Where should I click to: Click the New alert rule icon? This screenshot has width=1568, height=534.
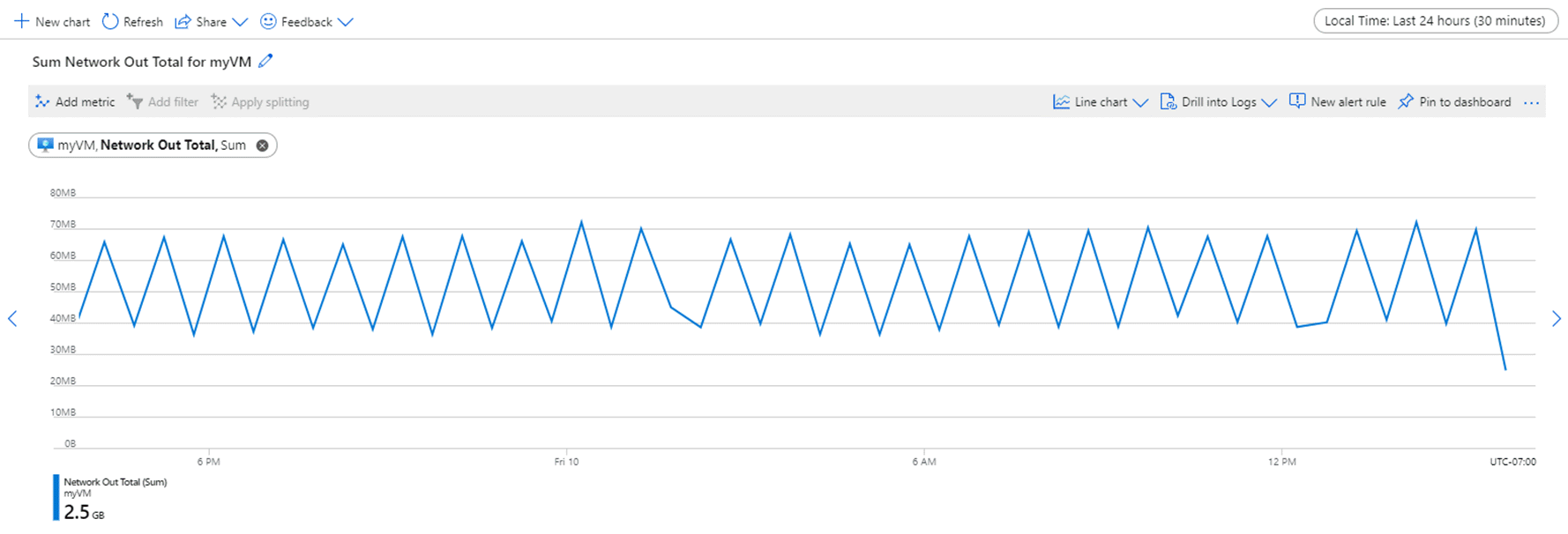coord(1296,101)
